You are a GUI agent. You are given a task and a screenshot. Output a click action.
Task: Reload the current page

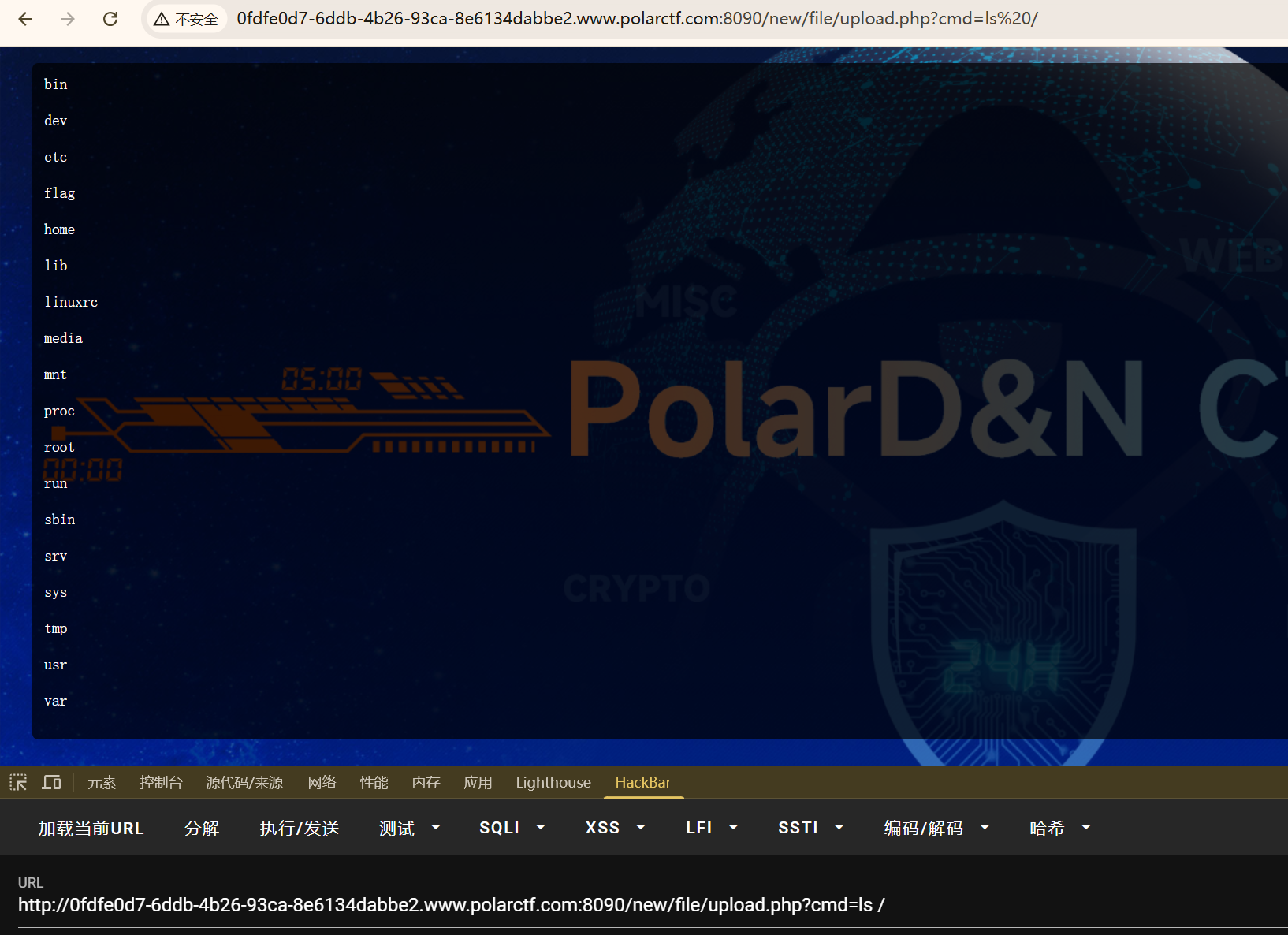(x=110, y=18)
